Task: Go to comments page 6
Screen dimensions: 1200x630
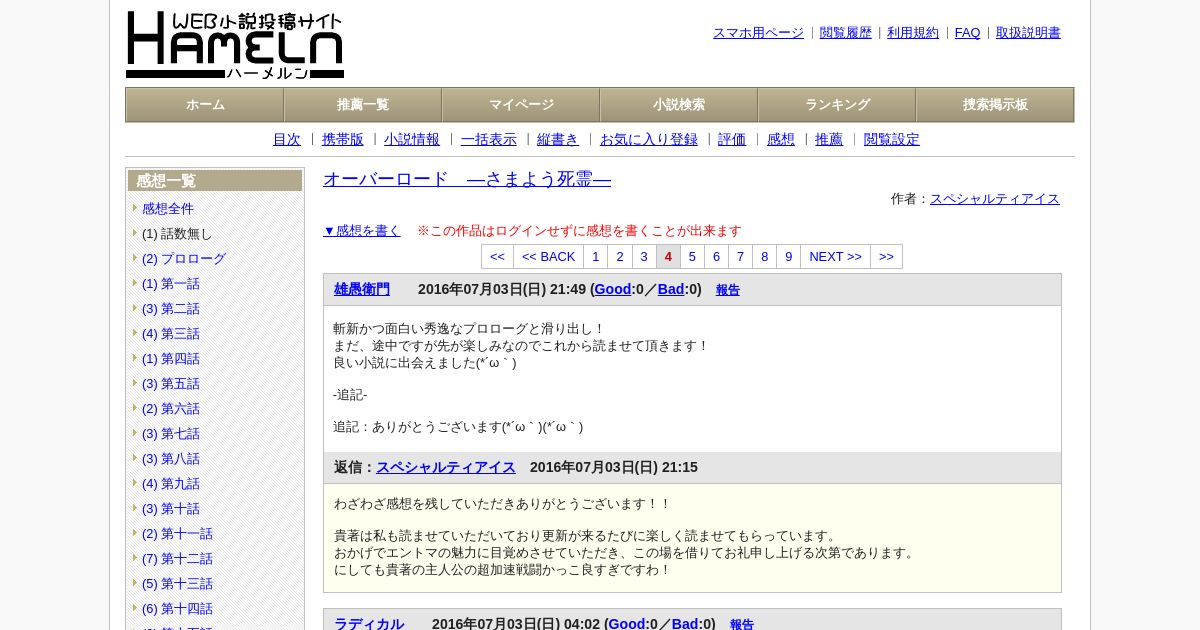Action: pyautogui.click(x=716, y=257)
